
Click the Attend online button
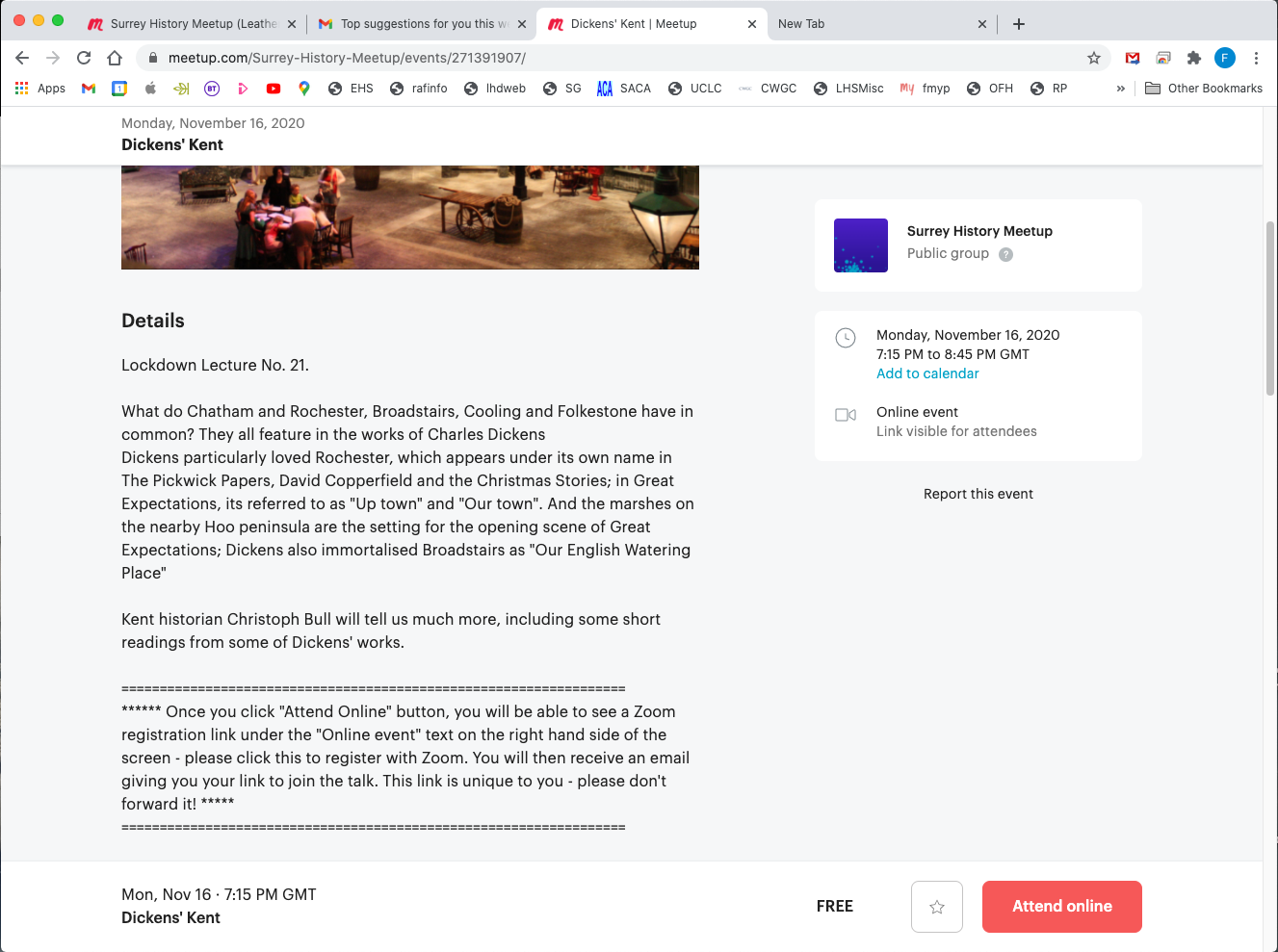[1062, 907]
